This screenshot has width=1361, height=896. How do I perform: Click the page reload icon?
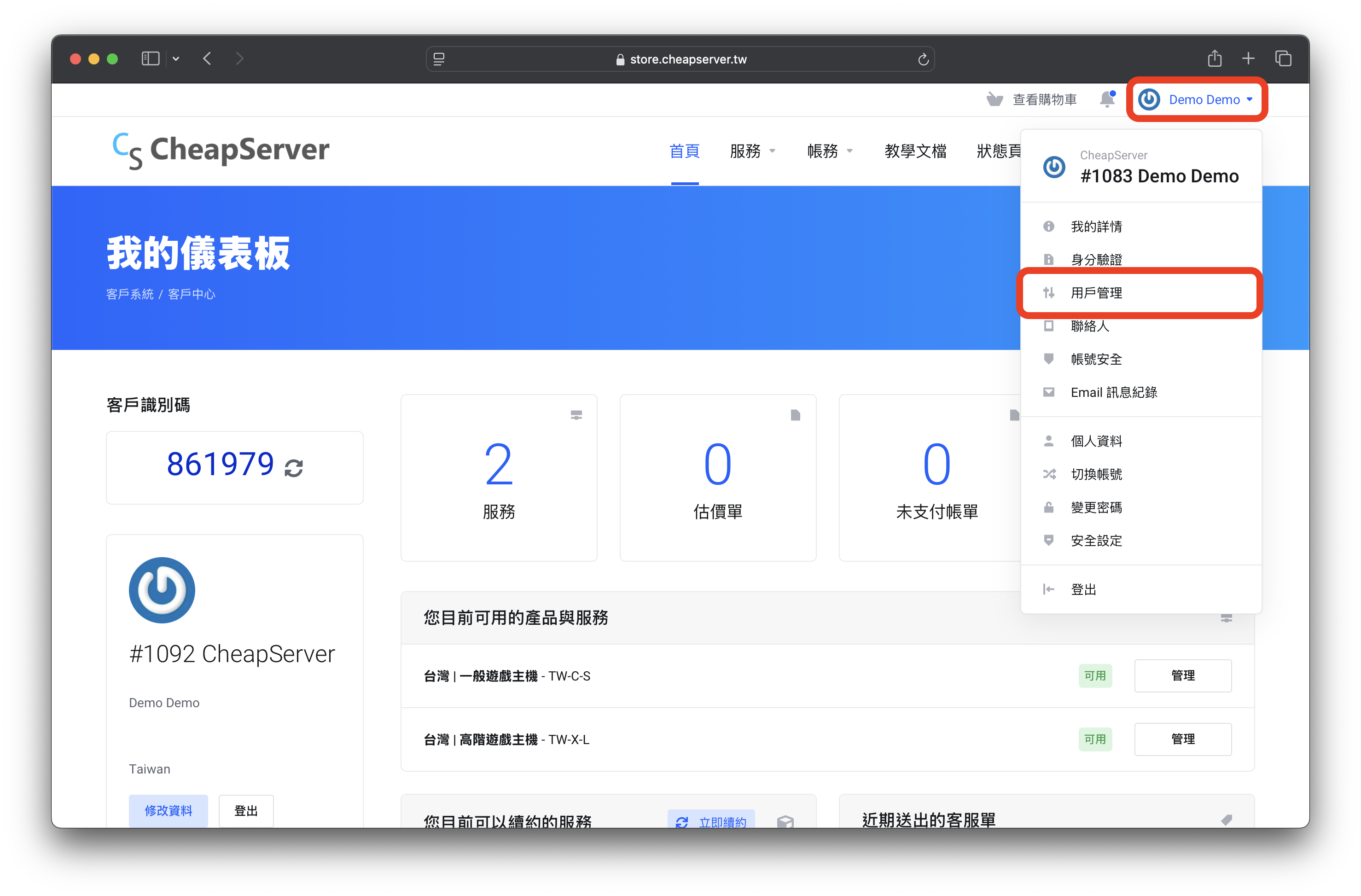click(923, 59)
